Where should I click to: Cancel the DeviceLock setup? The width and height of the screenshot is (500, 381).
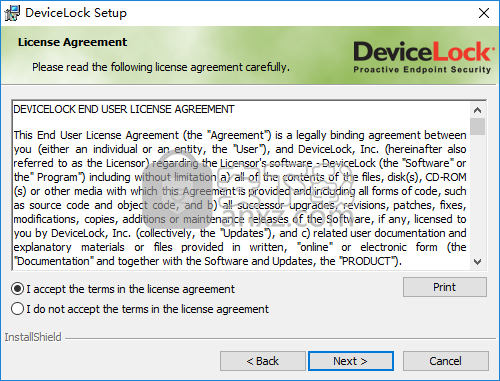click(446, 361)
